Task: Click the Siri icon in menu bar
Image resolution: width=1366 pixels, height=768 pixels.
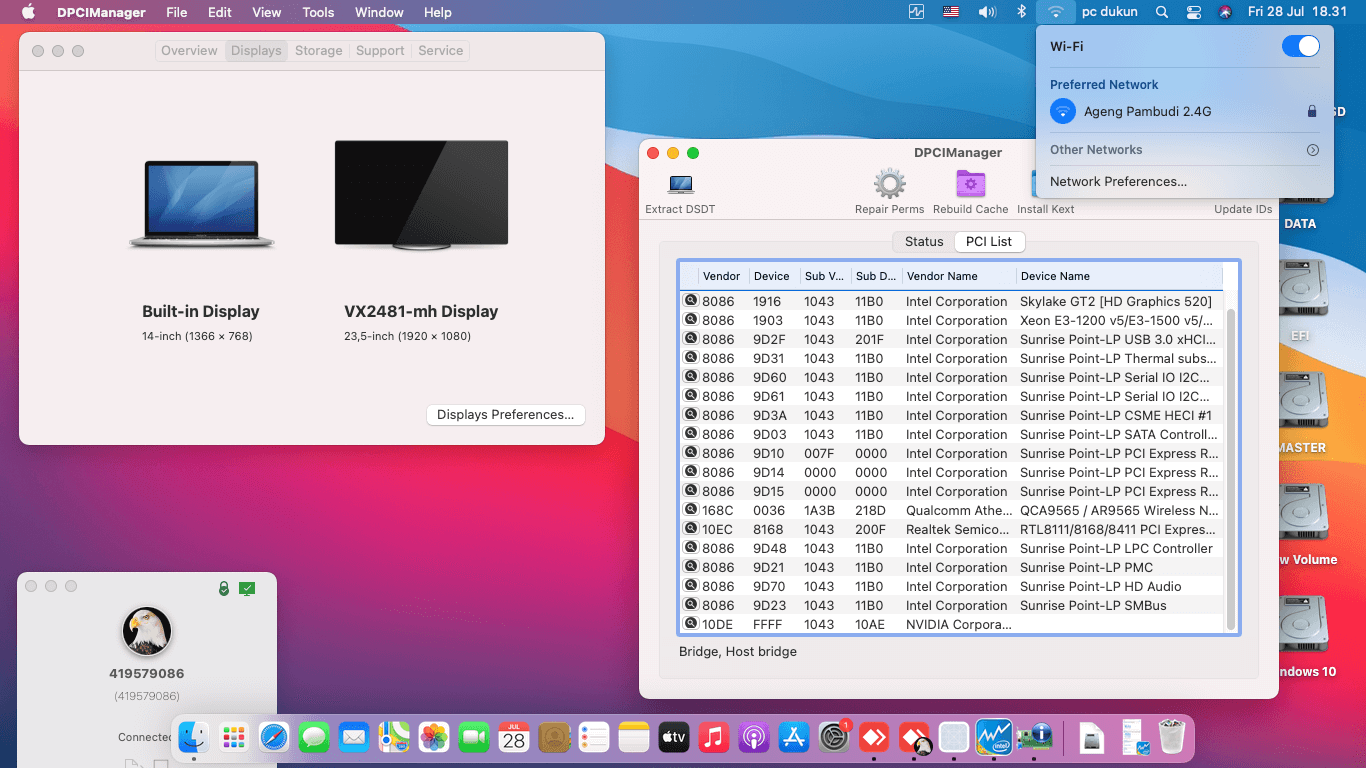Action: [x=1225, y=12]
